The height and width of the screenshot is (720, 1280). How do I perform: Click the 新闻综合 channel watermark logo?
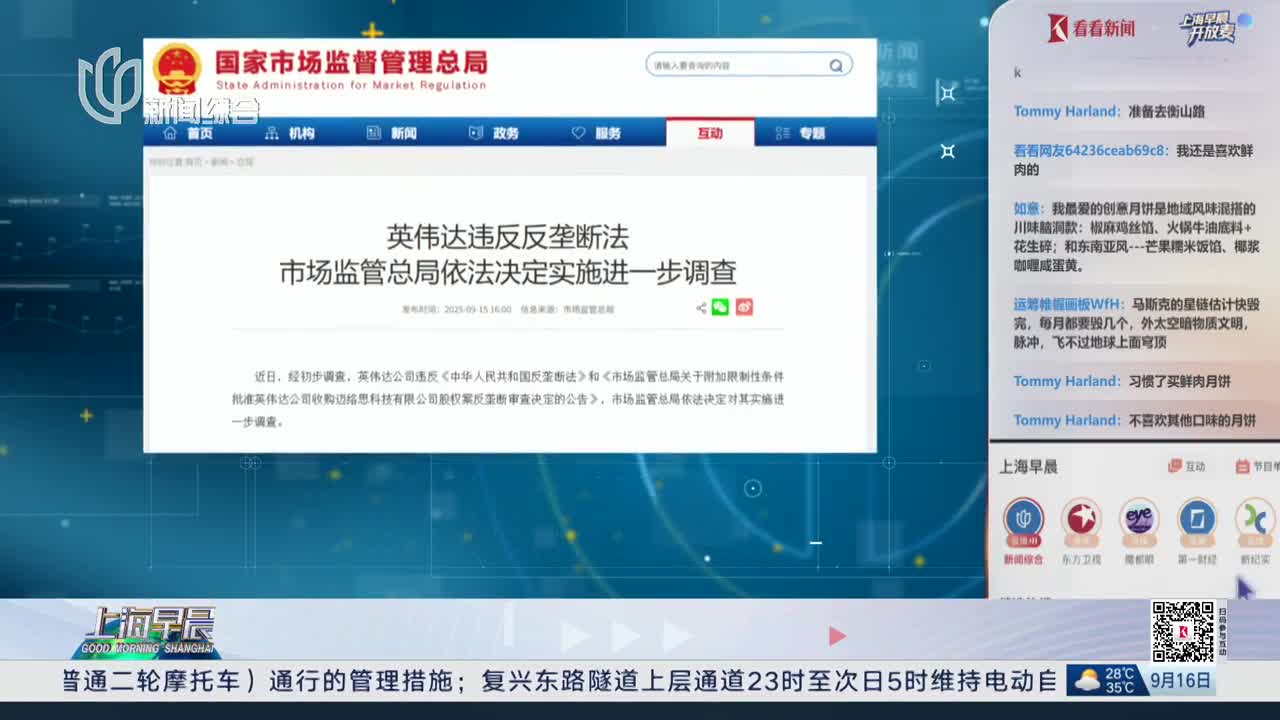(x=168, y=88)
